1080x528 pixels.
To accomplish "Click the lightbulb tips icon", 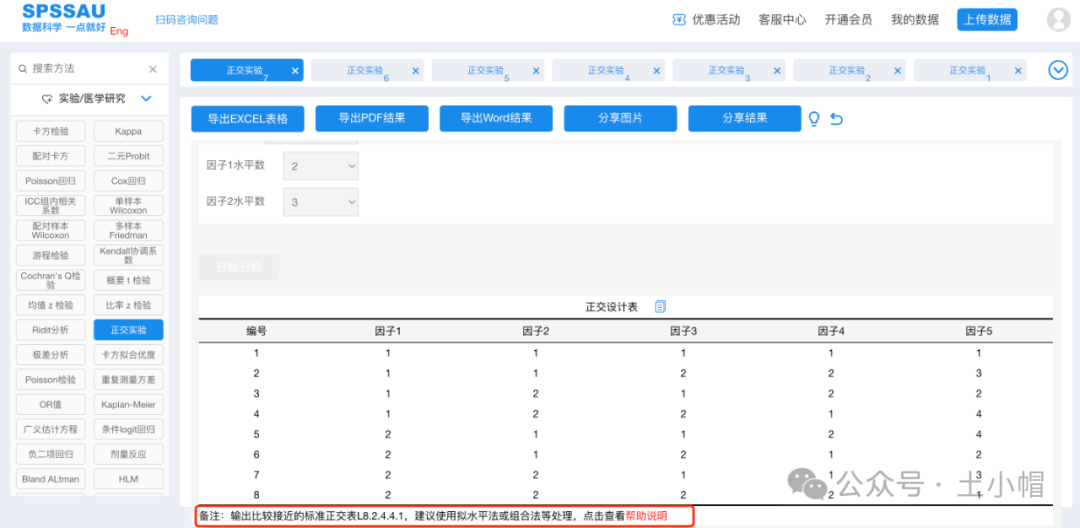I will point(814,119).
